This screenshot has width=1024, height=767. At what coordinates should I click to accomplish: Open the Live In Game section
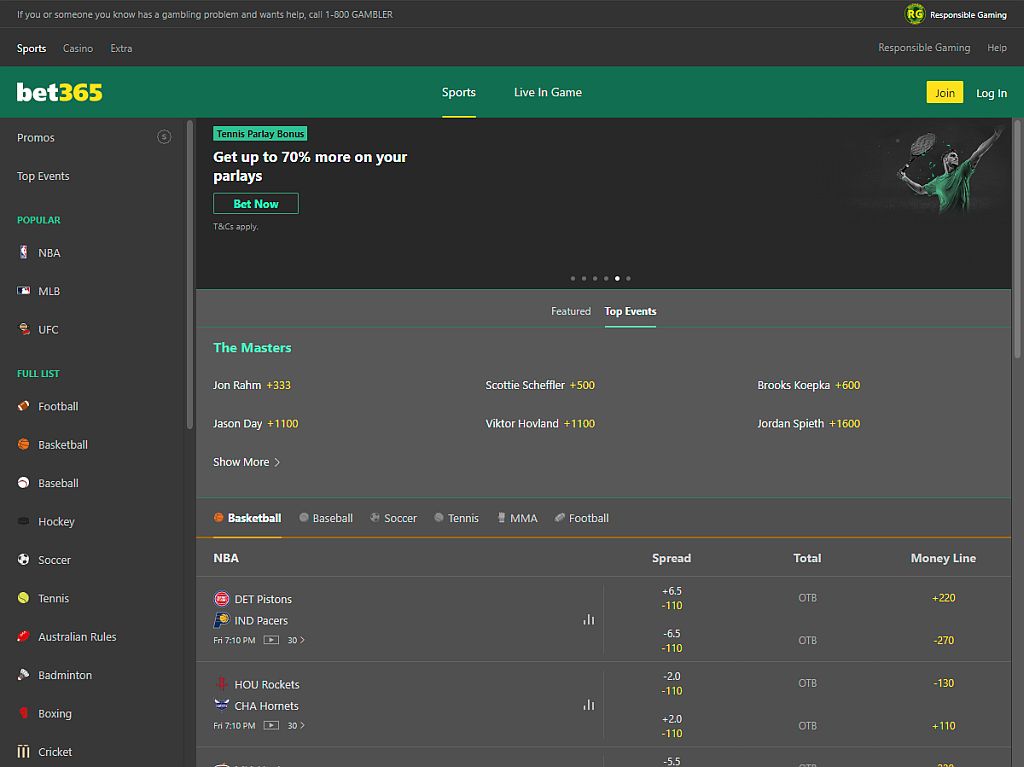click(x=547, y=92)
